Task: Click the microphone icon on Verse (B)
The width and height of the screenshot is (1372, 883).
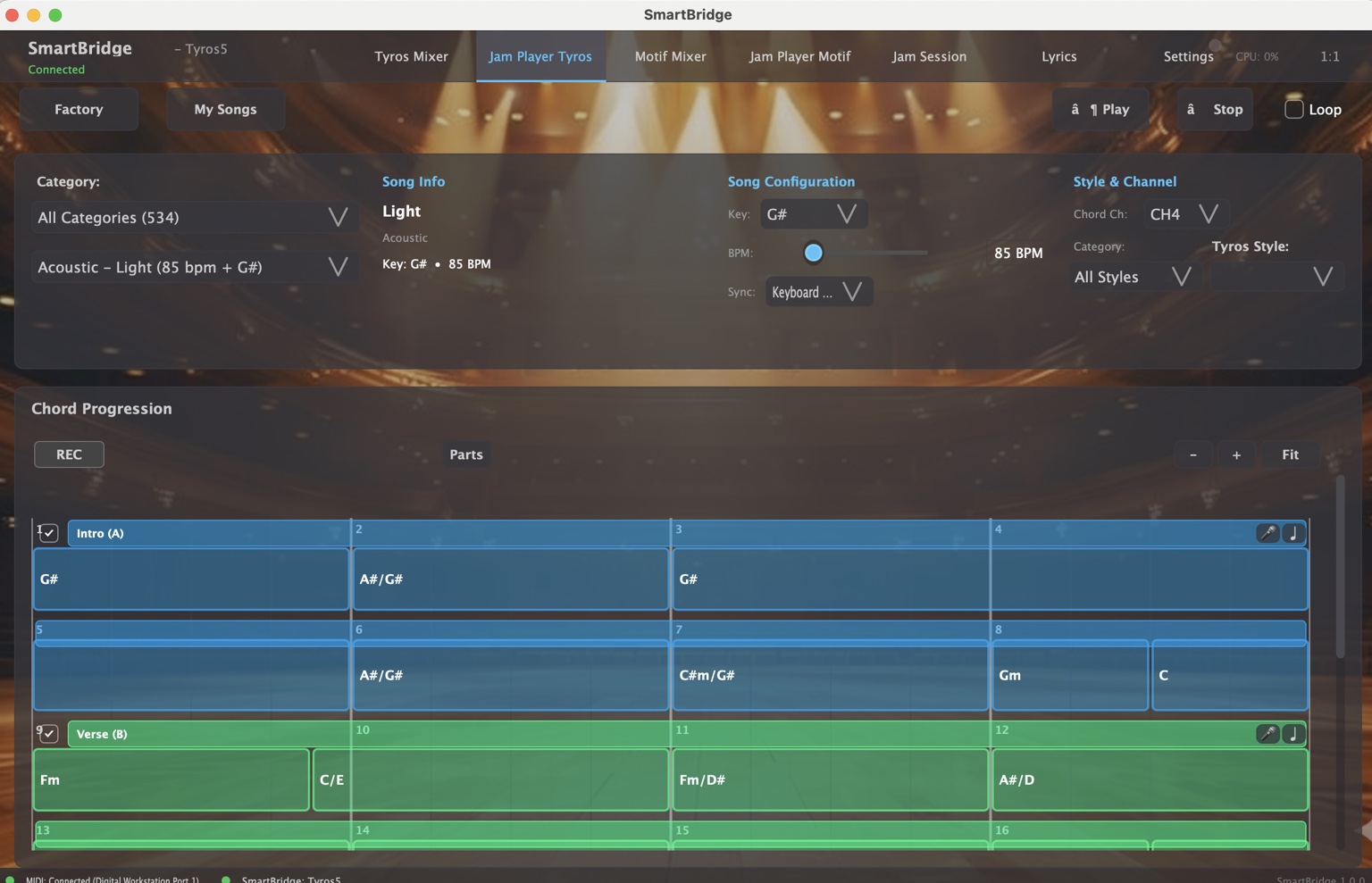Action: tap(1267, 734)
